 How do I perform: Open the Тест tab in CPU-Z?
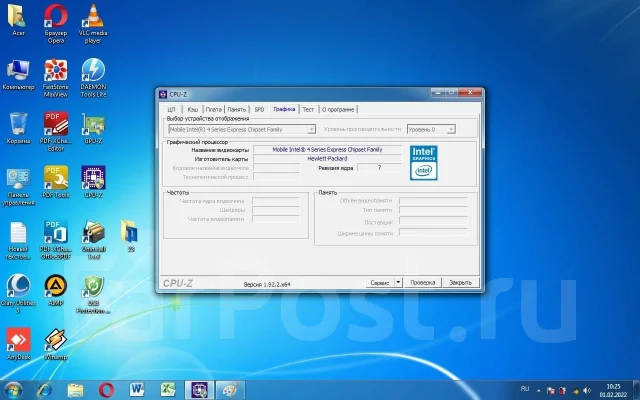pos(308,109)
